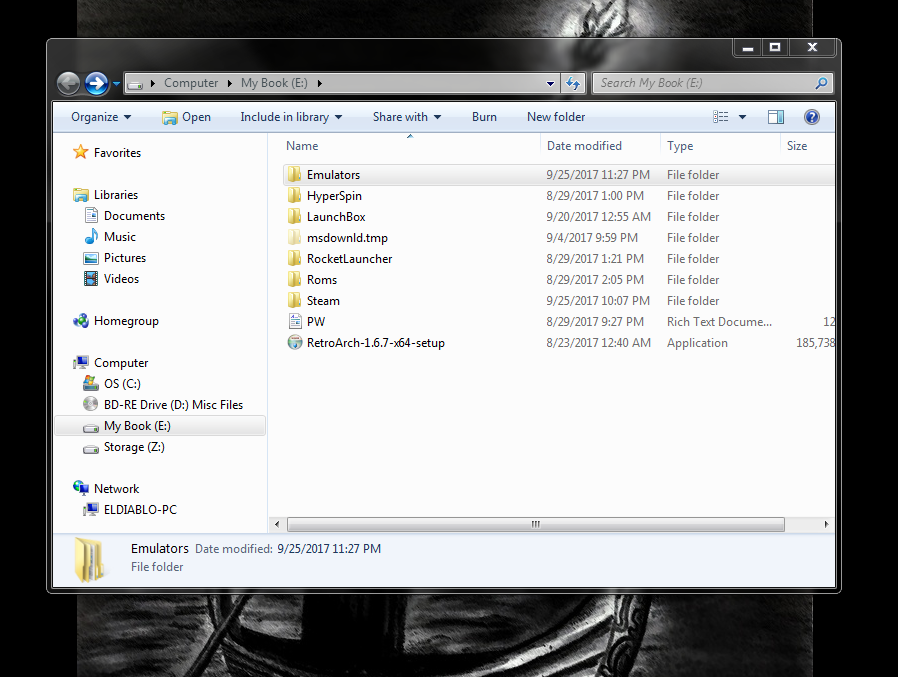Open the Share with menu

point(407,117)
